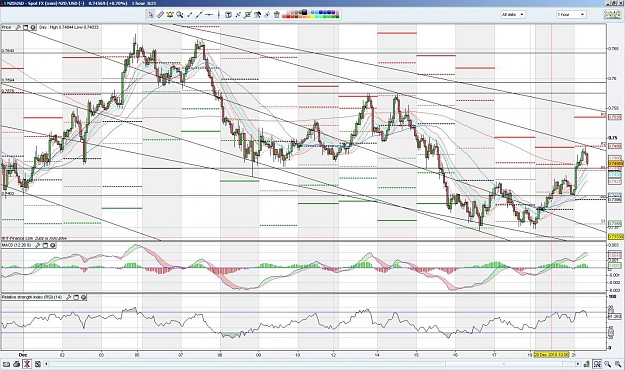The width and height of the screenshot is (625, 371).
Task: Select the short segment line tool
Action: click(189, 15)
